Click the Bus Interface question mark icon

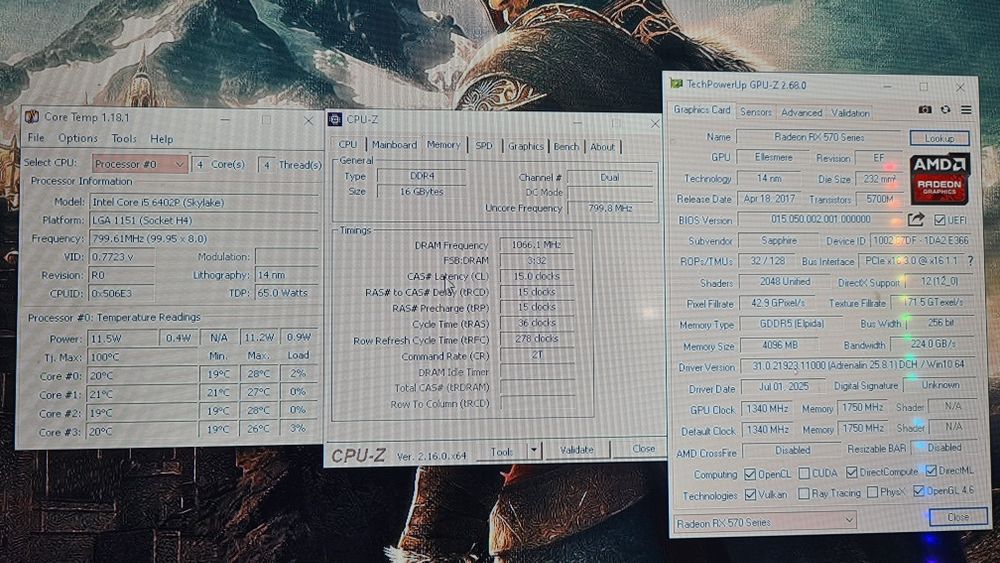970,260
